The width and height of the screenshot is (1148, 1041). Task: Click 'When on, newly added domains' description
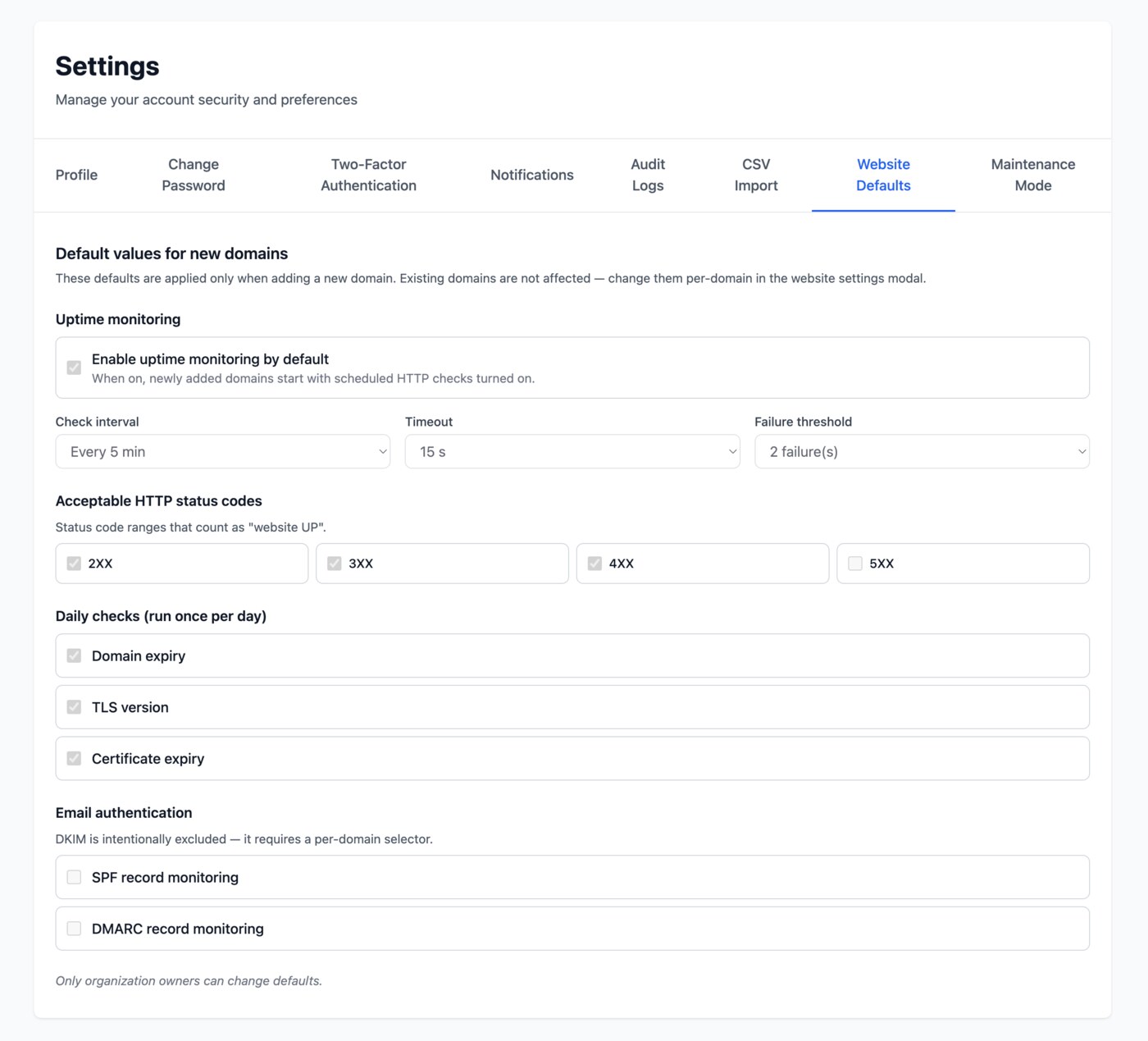(x=313, y=379)
